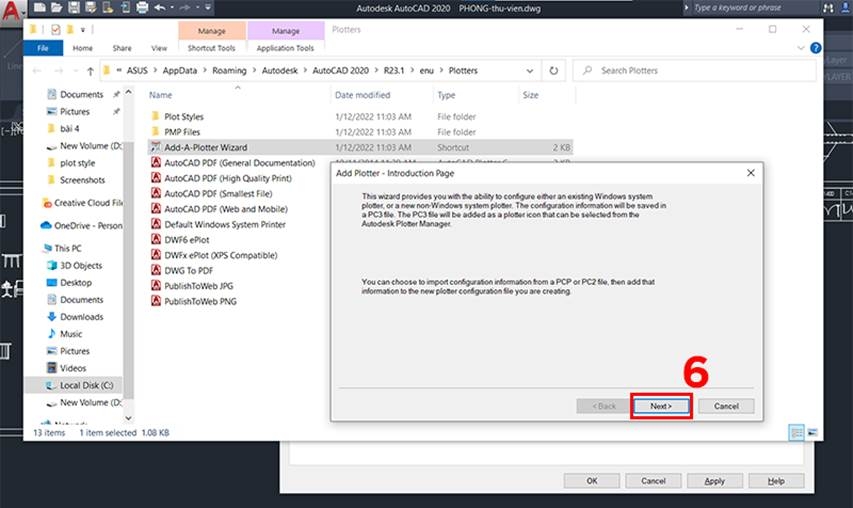Open Music in navigation pane
This screenshot has height=508, width=853.
point(71,334)
